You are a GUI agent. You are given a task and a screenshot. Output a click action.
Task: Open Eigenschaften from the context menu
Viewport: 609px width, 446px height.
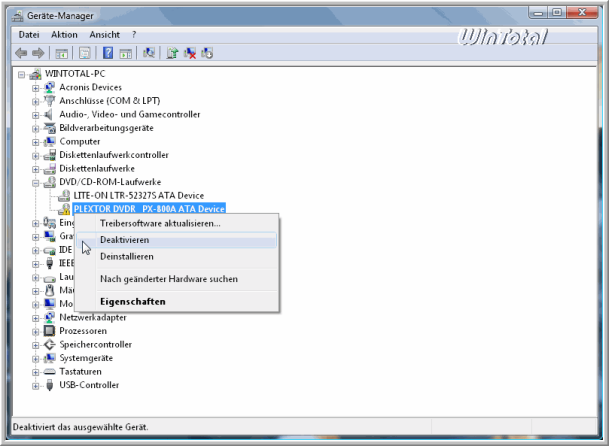click(x=177, y=301)
